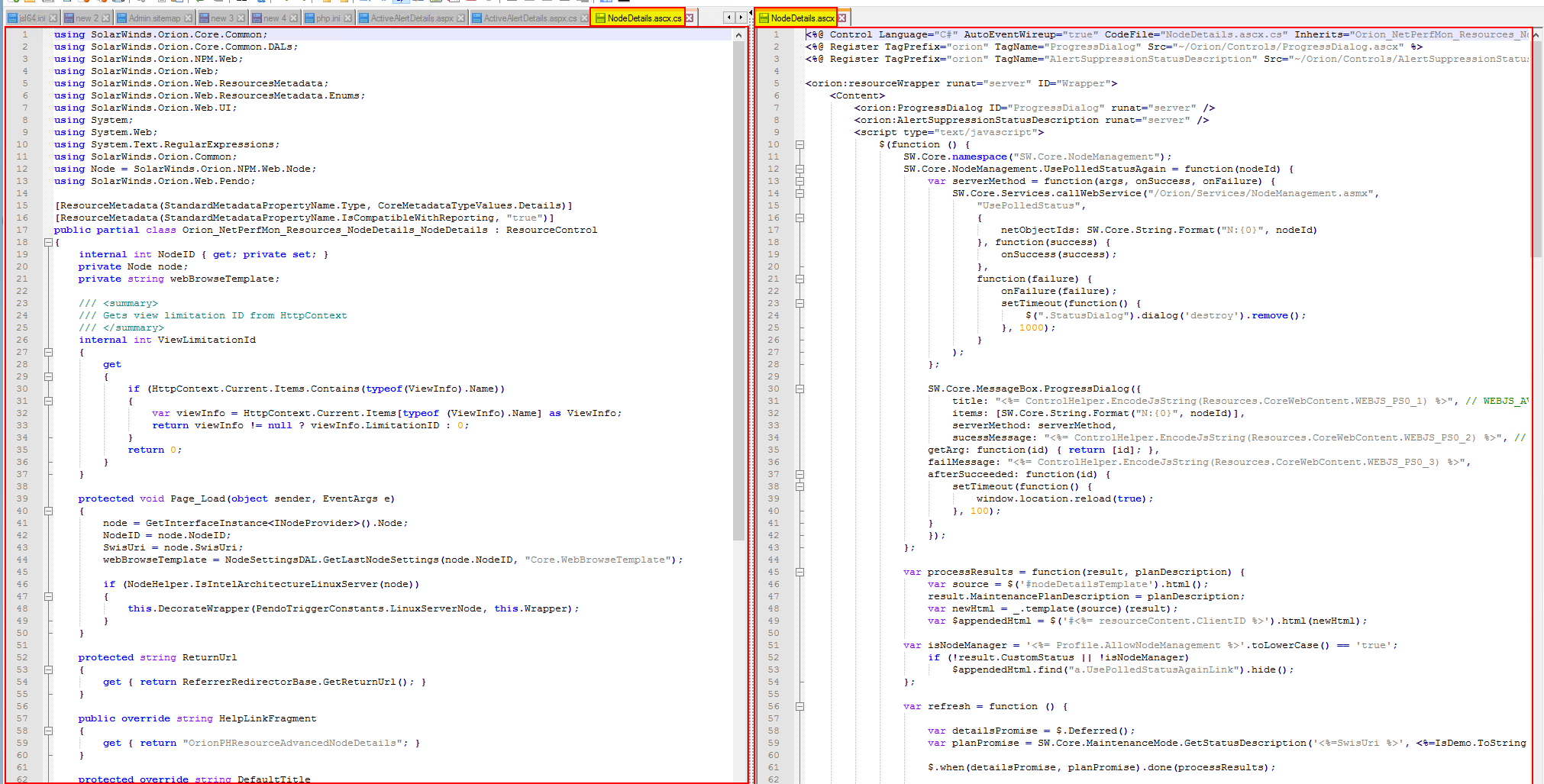Click the left pane vertical scrollbar thumb
This screenshot has width=1544, height=784.
pos(738,290)
